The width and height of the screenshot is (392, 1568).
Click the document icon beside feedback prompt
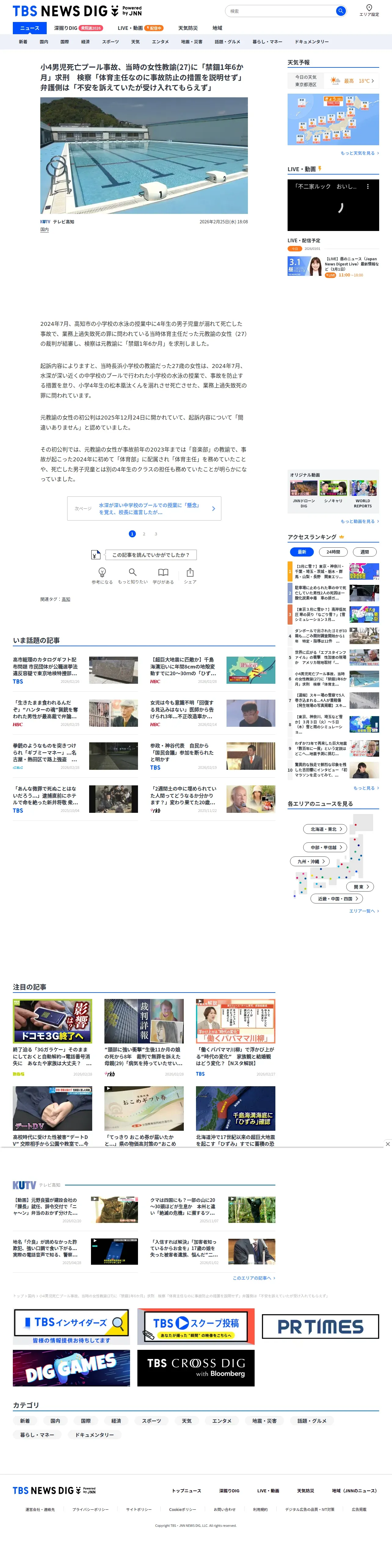tap(96, 554)
